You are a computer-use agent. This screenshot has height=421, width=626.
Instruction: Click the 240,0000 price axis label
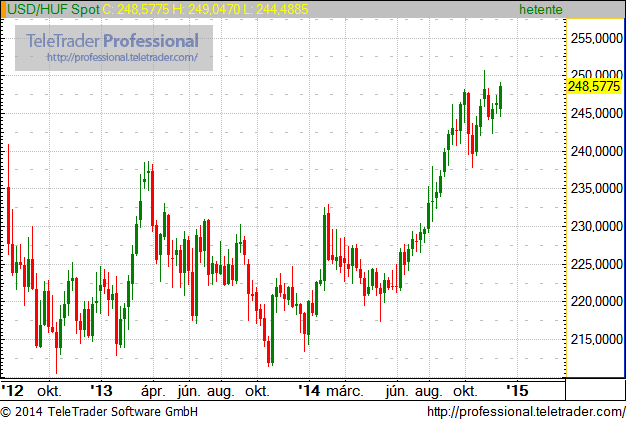click(596, 151)
